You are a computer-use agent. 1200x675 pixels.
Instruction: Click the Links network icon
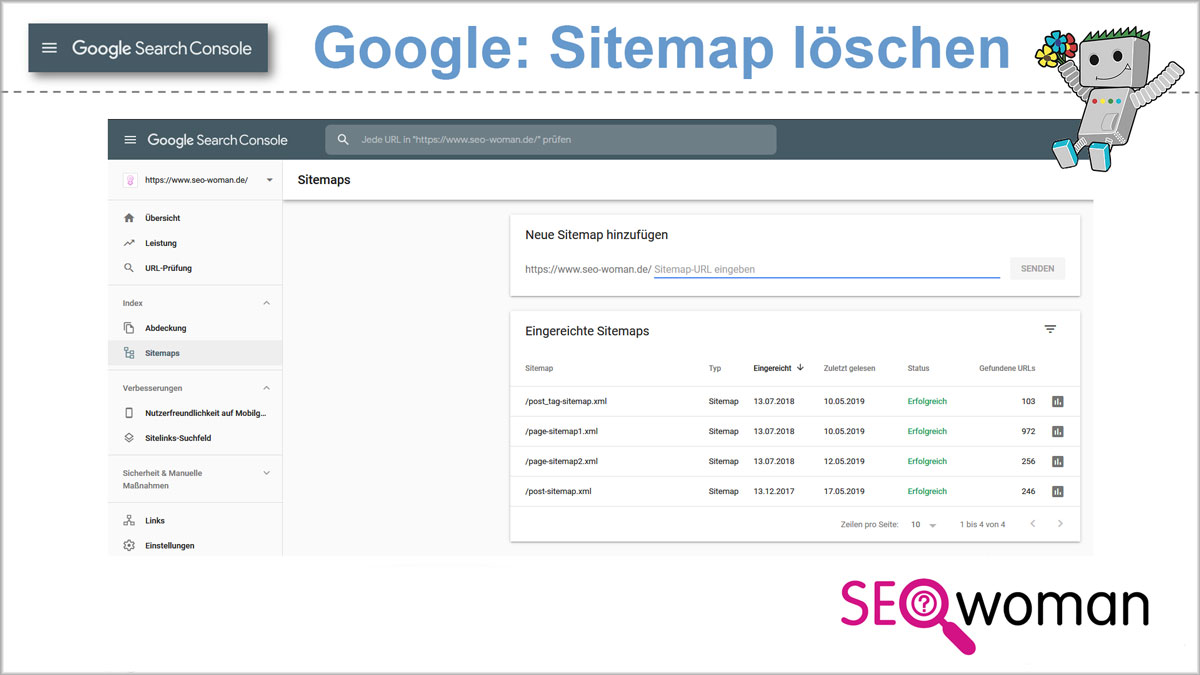(128, 521)
